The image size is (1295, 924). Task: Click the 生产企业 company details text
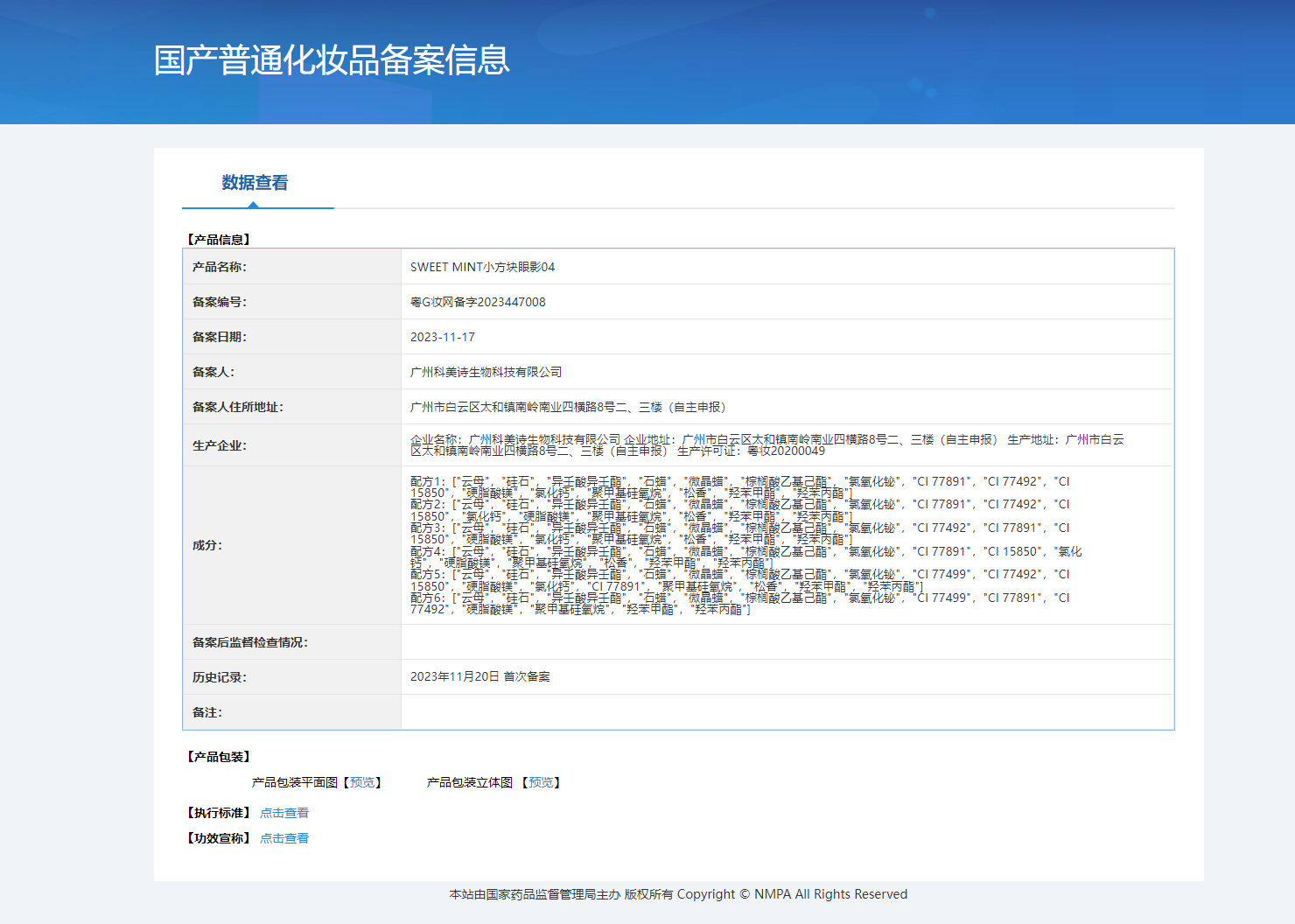pos(767,445)
